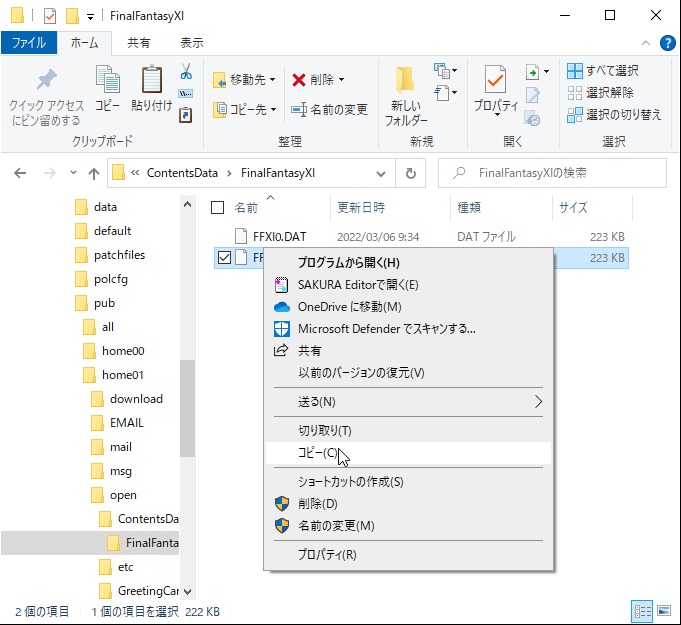Choose Open with program (プログラムから開く)
Image resolution: width=681 pixels, height=625 pixels.
pyautogui.click(x=408, y=262)
